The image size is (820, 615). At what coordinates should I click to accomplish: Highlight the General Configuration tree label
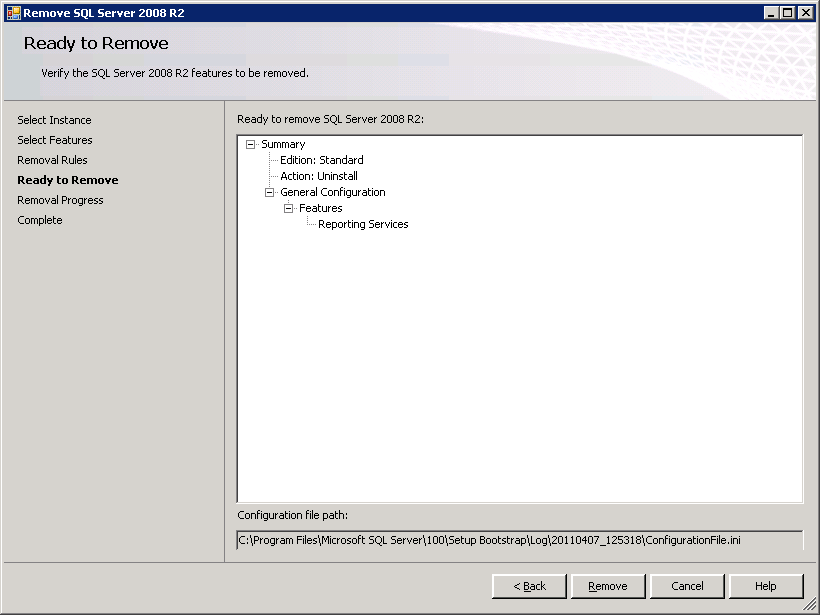point(332,192)
